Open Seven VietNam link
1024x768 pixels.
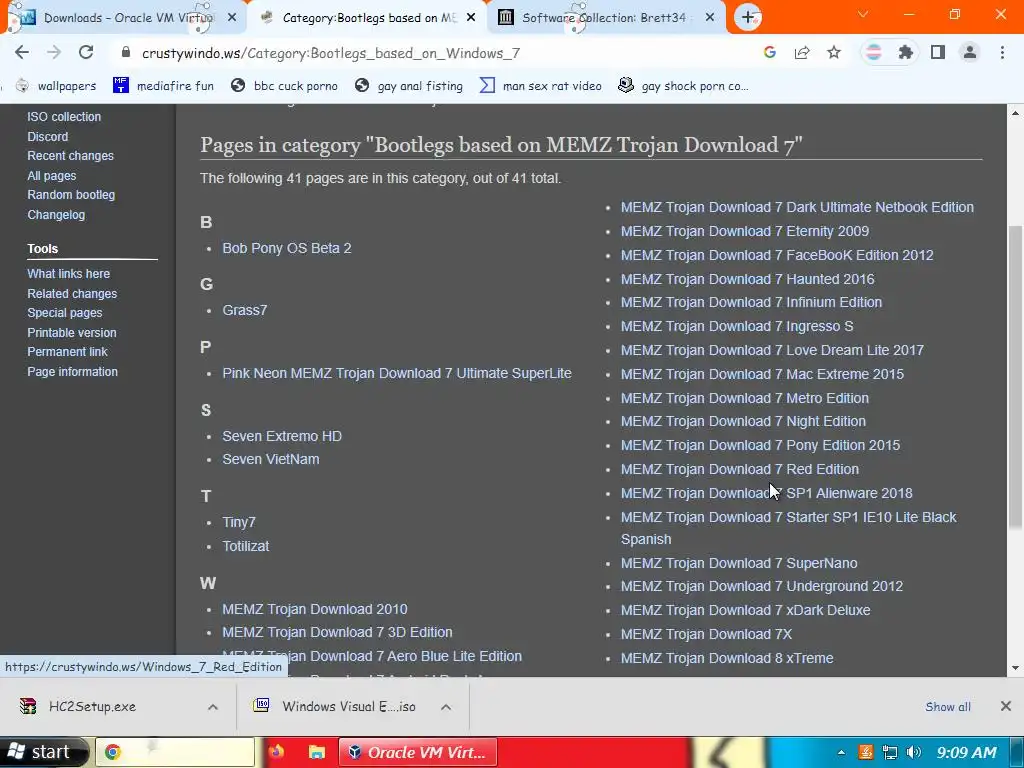tap(271, 459)
